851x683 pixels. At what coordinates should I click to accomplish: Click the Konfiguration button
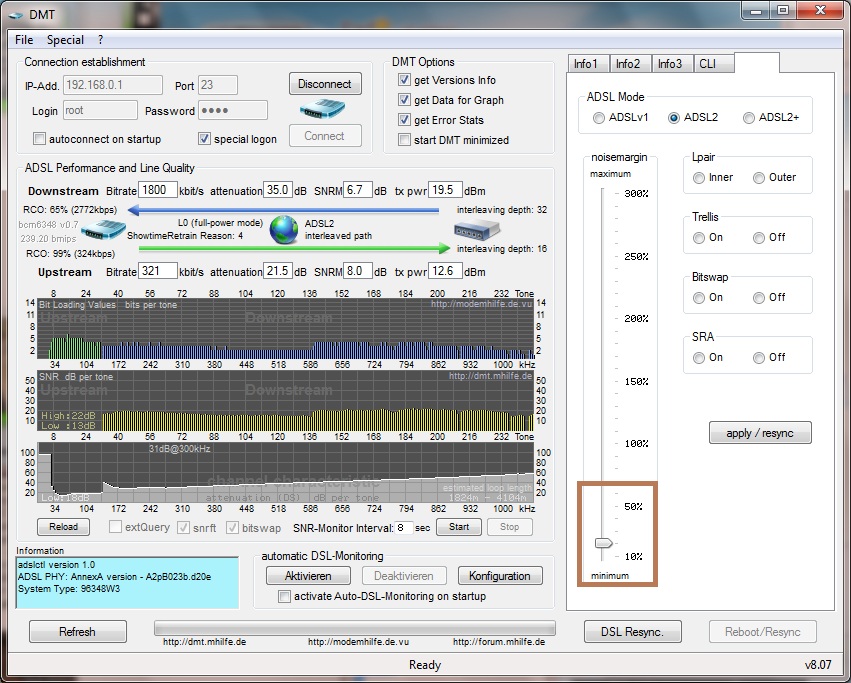point(500,576)
